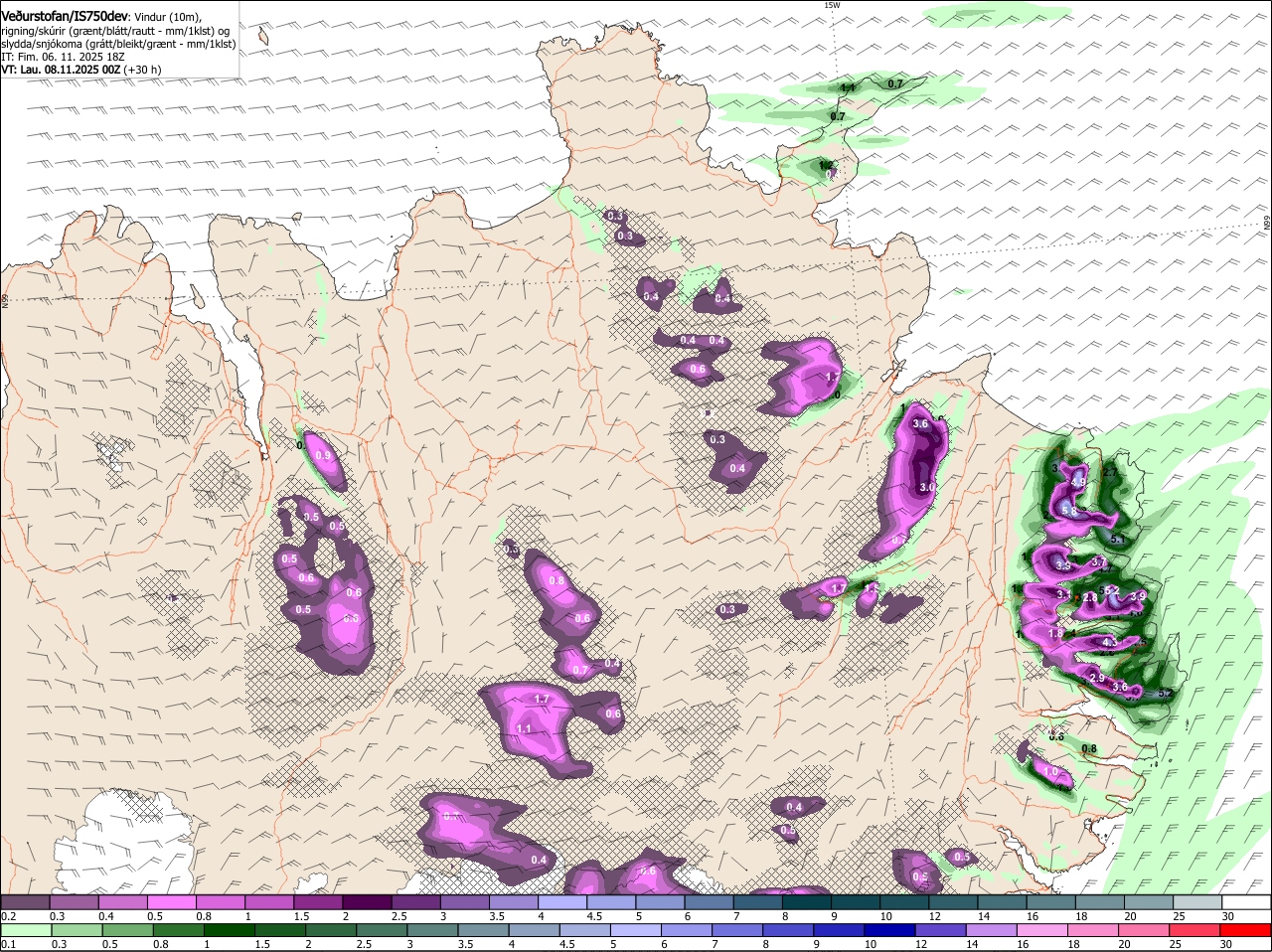Select white snow scale swatch above 30

(x=1244, y=901)
